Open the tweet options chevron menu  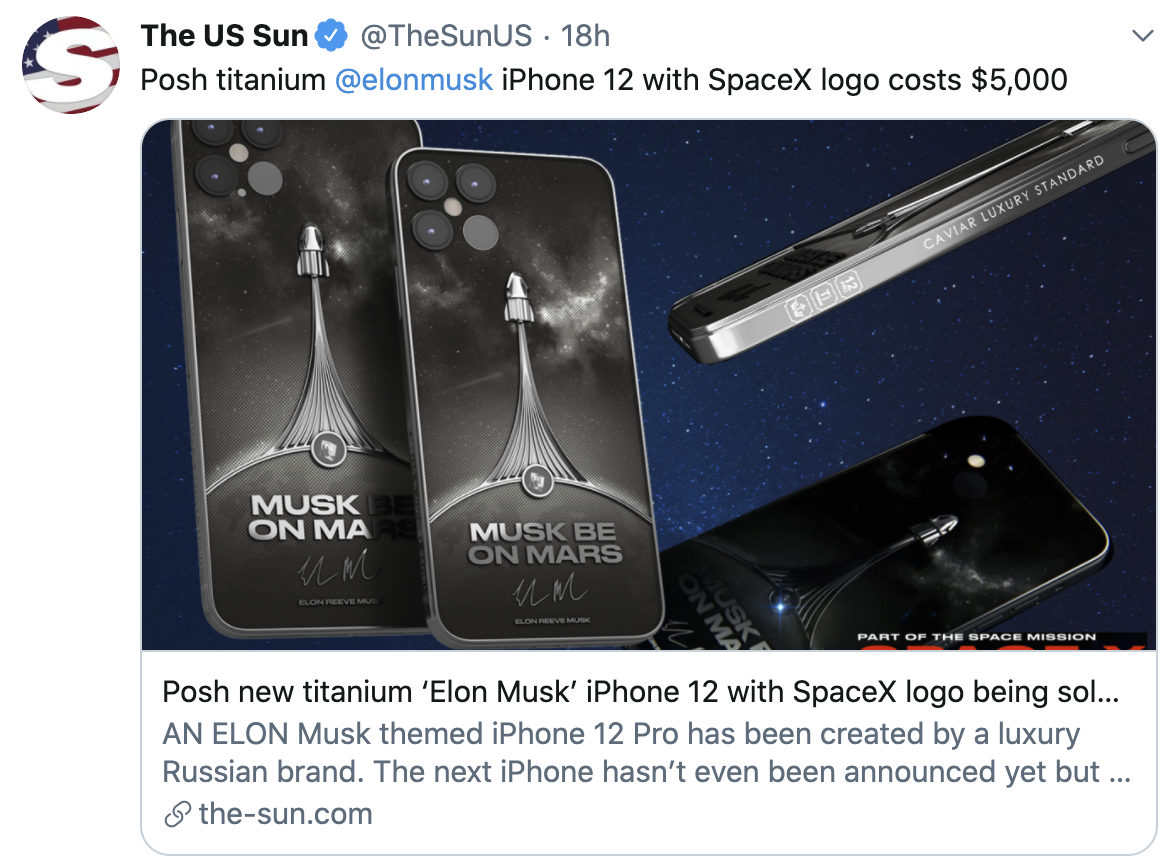point(1141,36)
